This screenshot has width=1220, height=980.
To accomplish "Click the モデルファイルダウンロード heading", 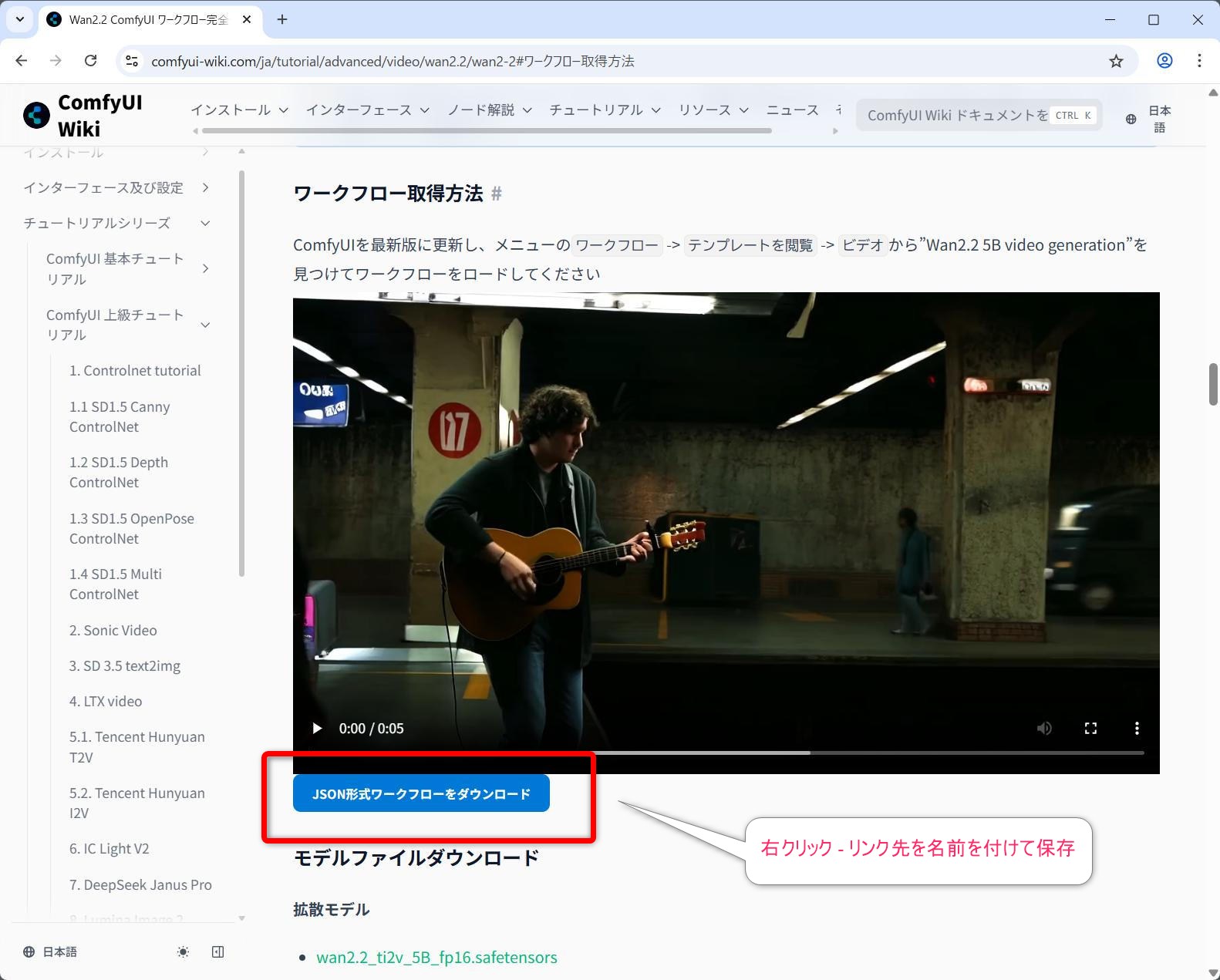I will click(x=416, y=858).
